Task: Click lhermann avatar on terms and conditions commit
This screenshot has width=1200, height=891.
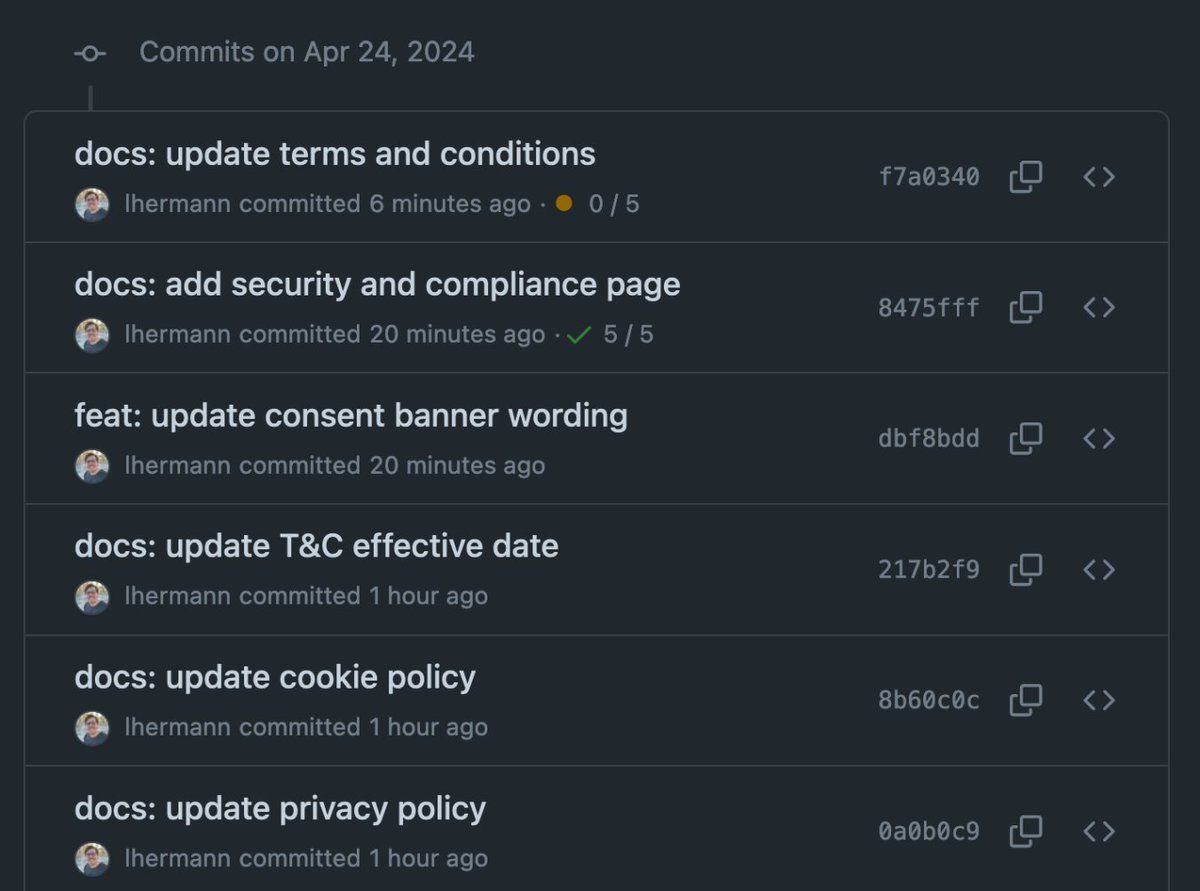Action: [92, 204]
